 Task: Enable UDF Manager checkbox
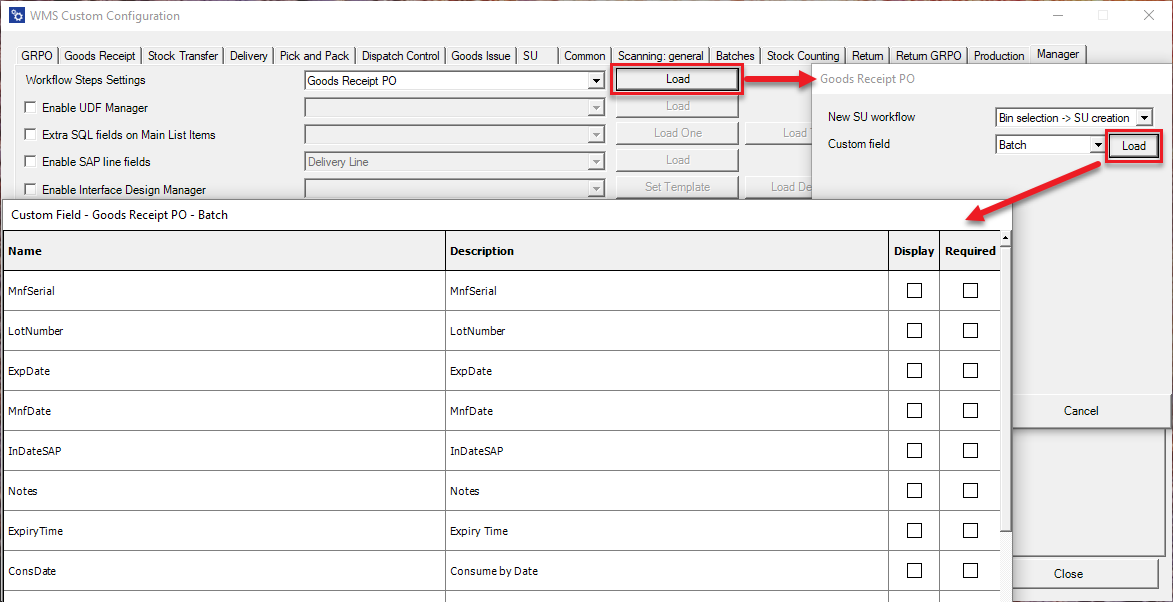pyautogui.click(x=31, y=108)
